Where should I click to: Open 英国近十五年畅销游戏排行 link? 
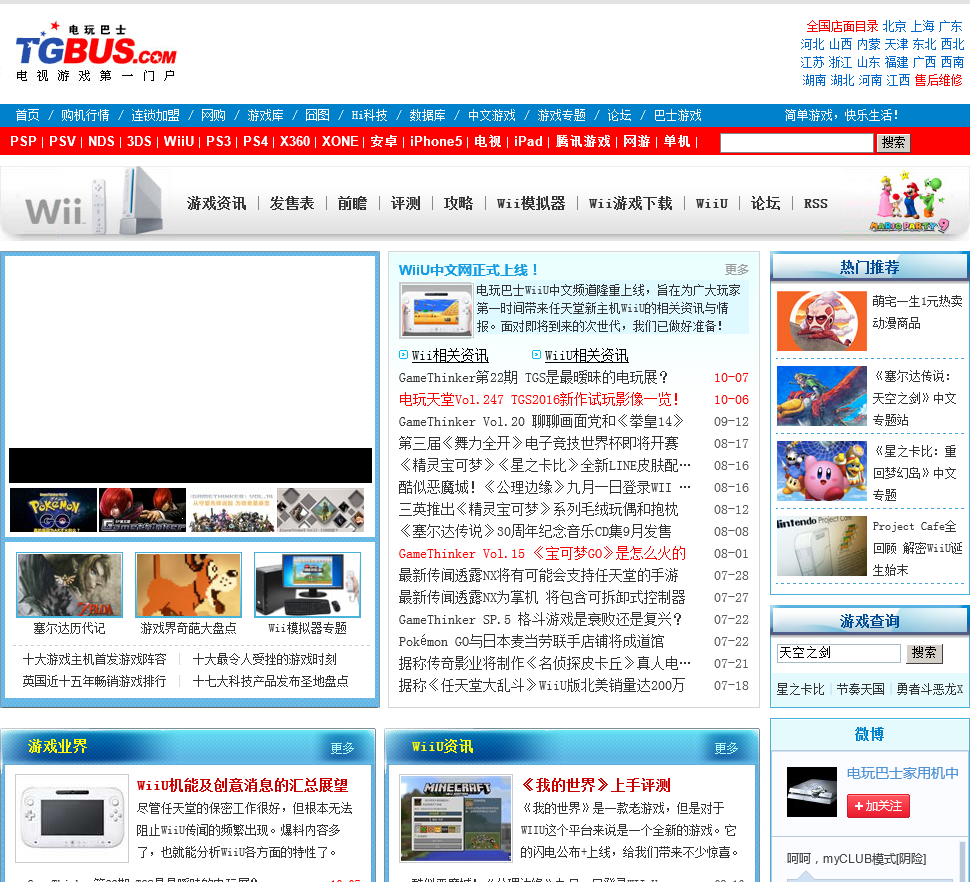[95, 681]
